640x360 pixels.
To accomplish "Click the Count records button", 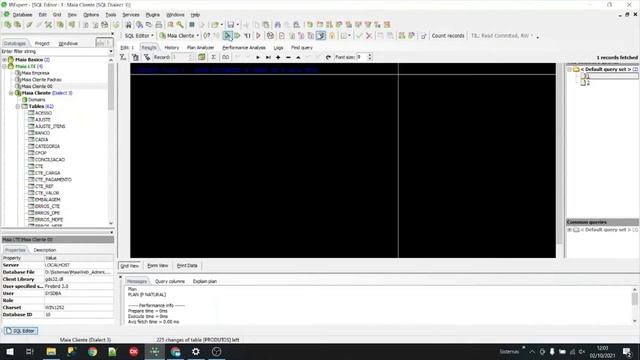I will [x=448, y=36].
